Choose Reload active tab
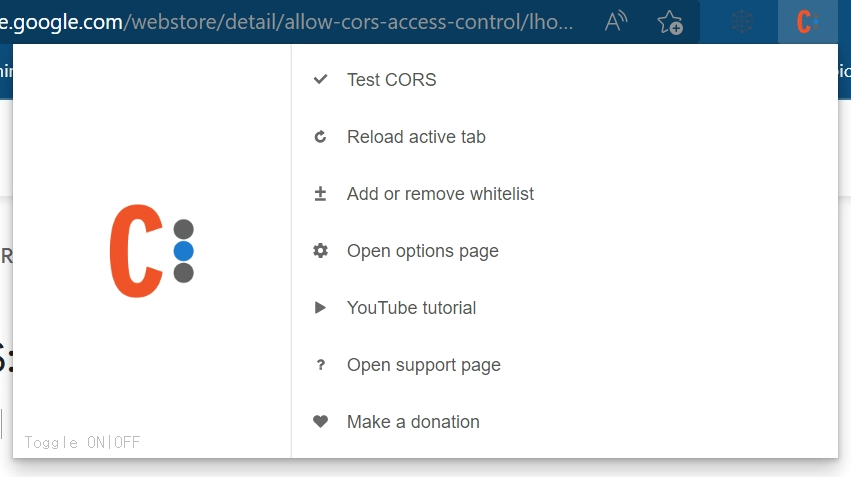 [x=416, y=137]
